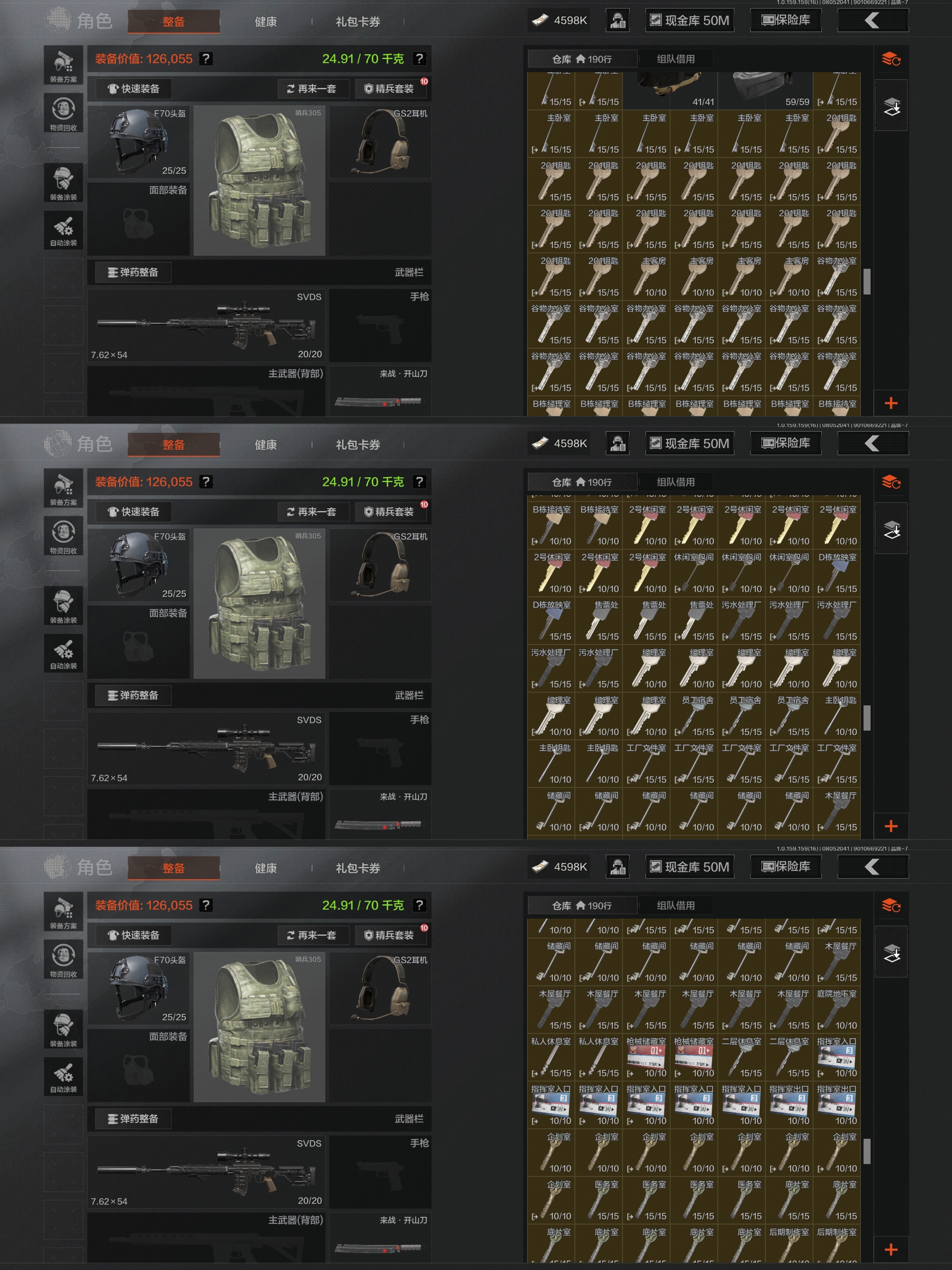Click help question mark beside 装备价值 in topmost screenshot
Viewport: 952px width, 1270px height.
[205, 59]
